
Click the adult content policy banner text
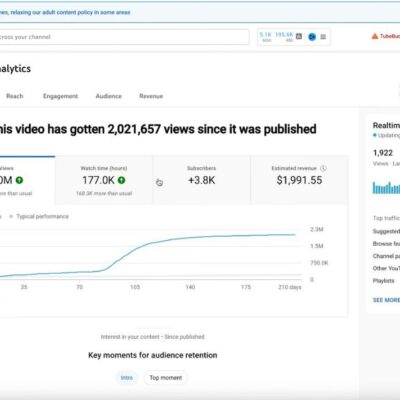click(65, 12)
